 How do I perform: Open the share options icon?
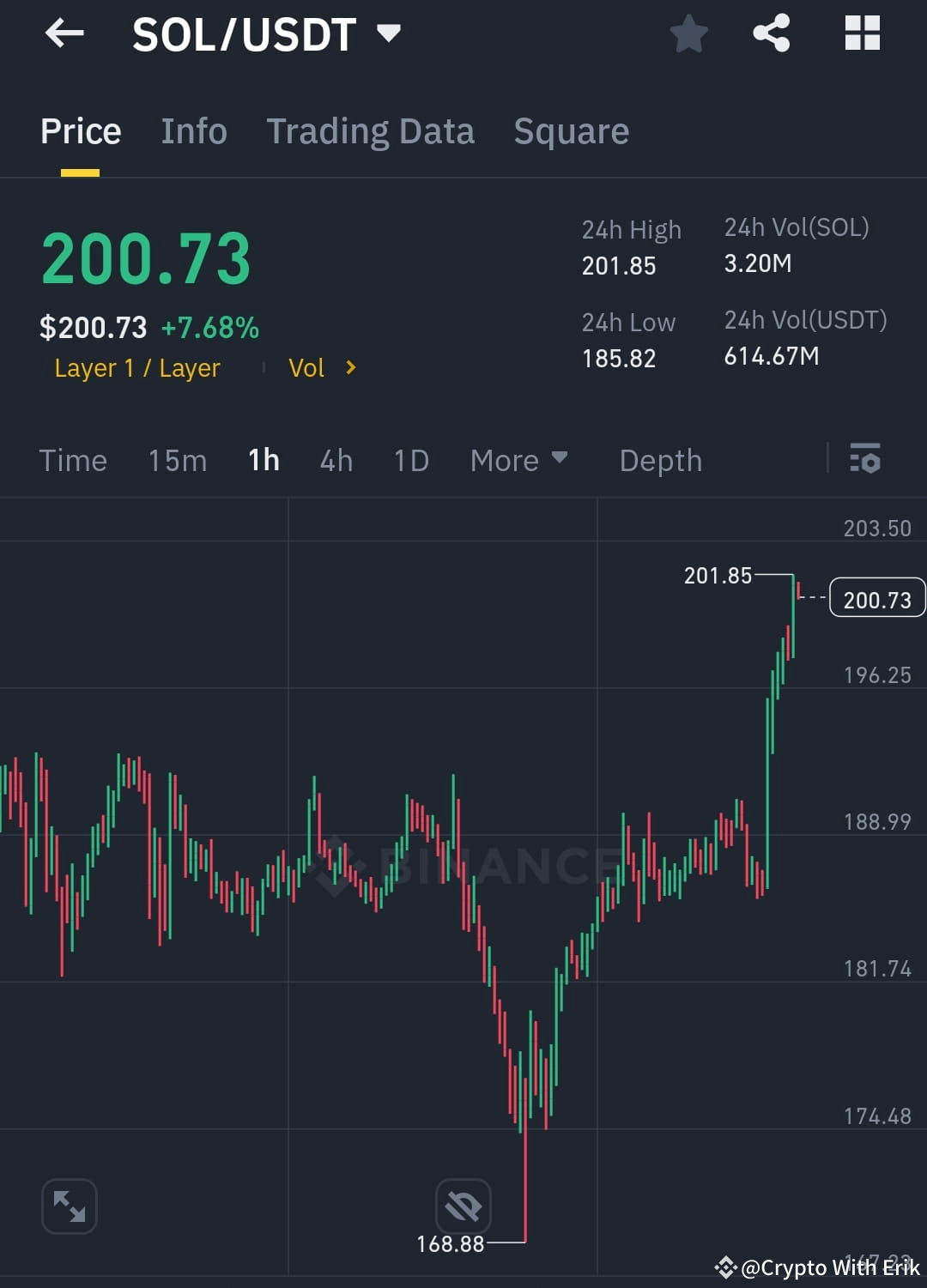click(x=771, y=34)
